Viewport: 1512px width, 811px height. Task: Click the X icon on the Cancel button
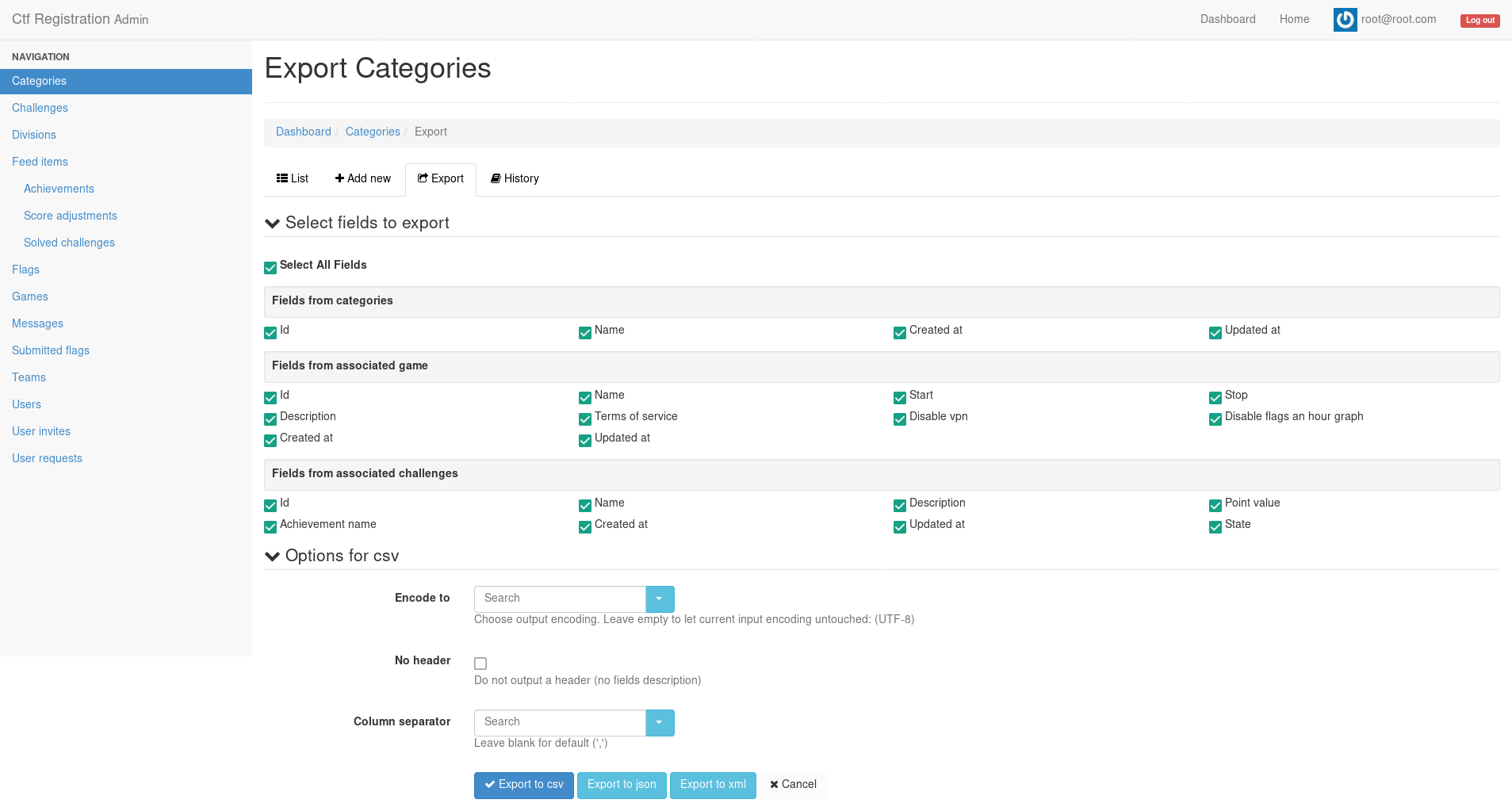(774, 784)
